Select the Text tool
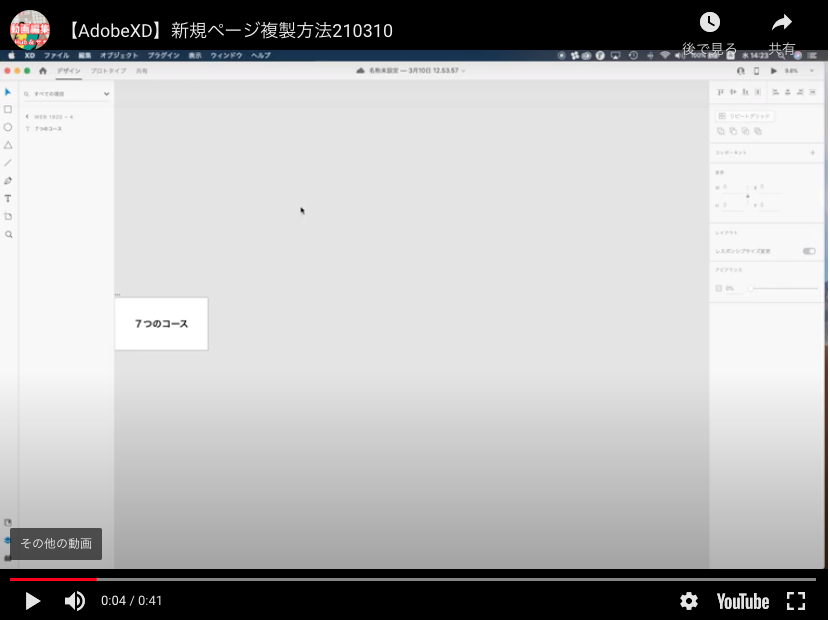Screen dimensions: 830x620 [x=8, y=198]
